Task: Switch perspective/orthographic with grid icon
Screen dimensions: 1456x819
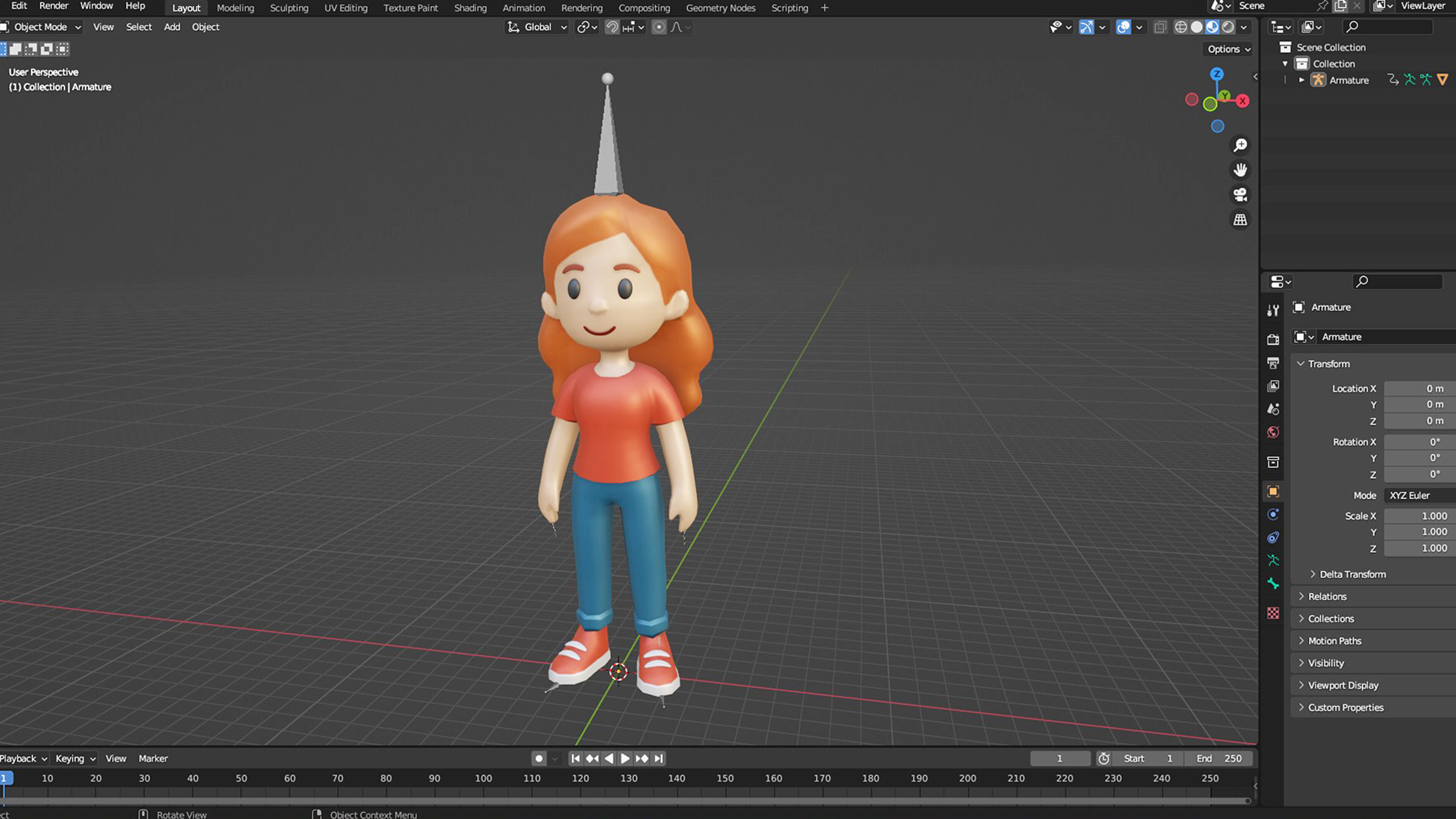Action: point(1240,220)
